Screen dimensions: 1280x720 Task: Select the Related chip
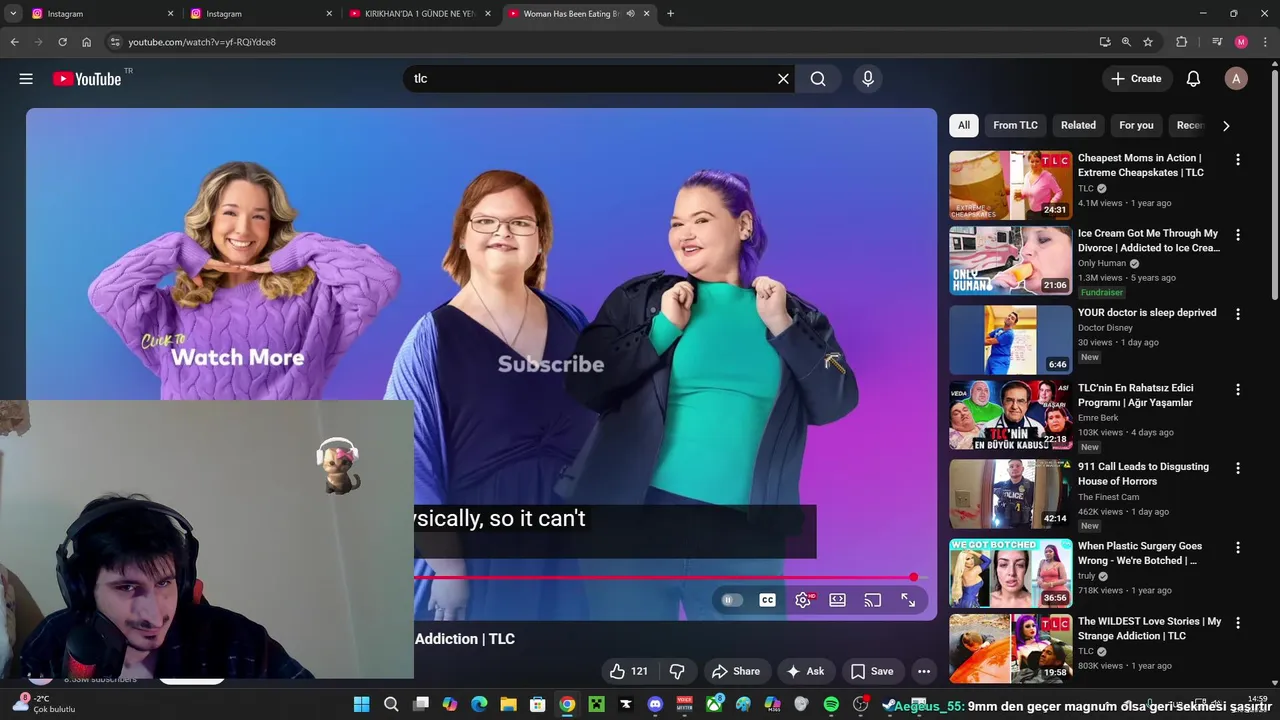[x=1078, y=125]
